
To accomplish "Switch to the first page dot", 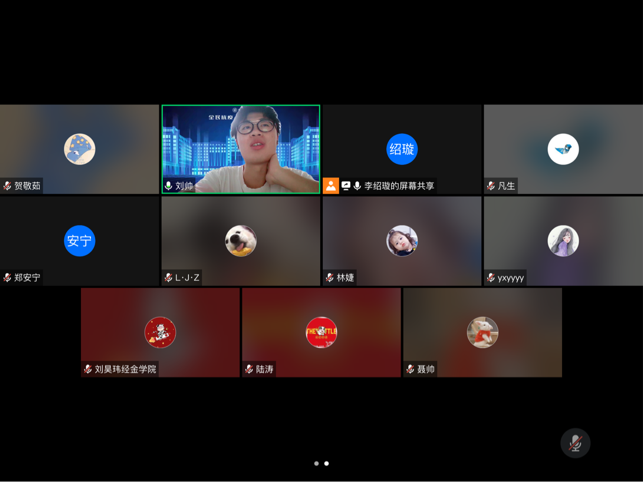I will tap(317, 464).
